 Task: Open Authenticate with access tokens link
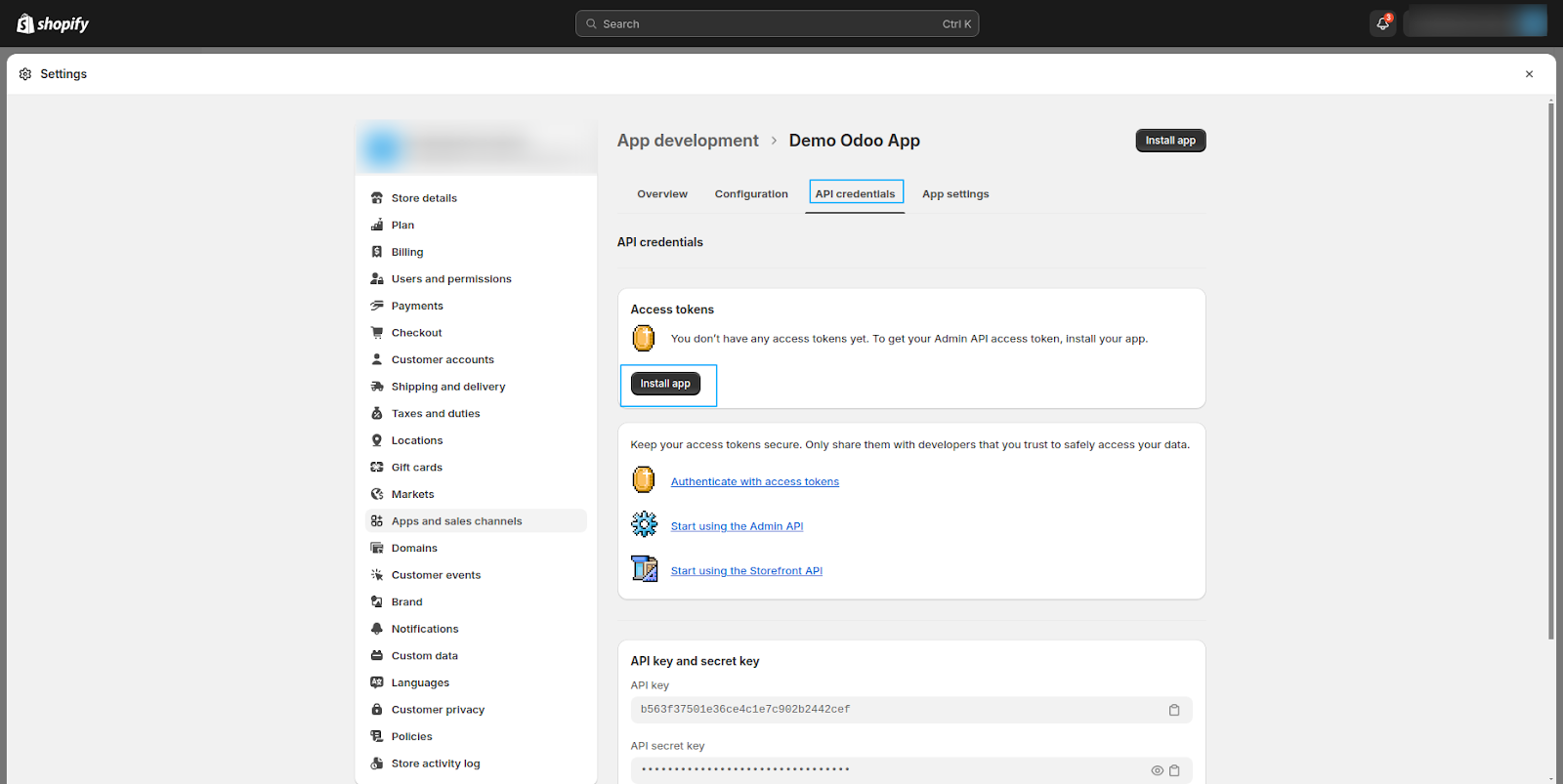point(755,482)
